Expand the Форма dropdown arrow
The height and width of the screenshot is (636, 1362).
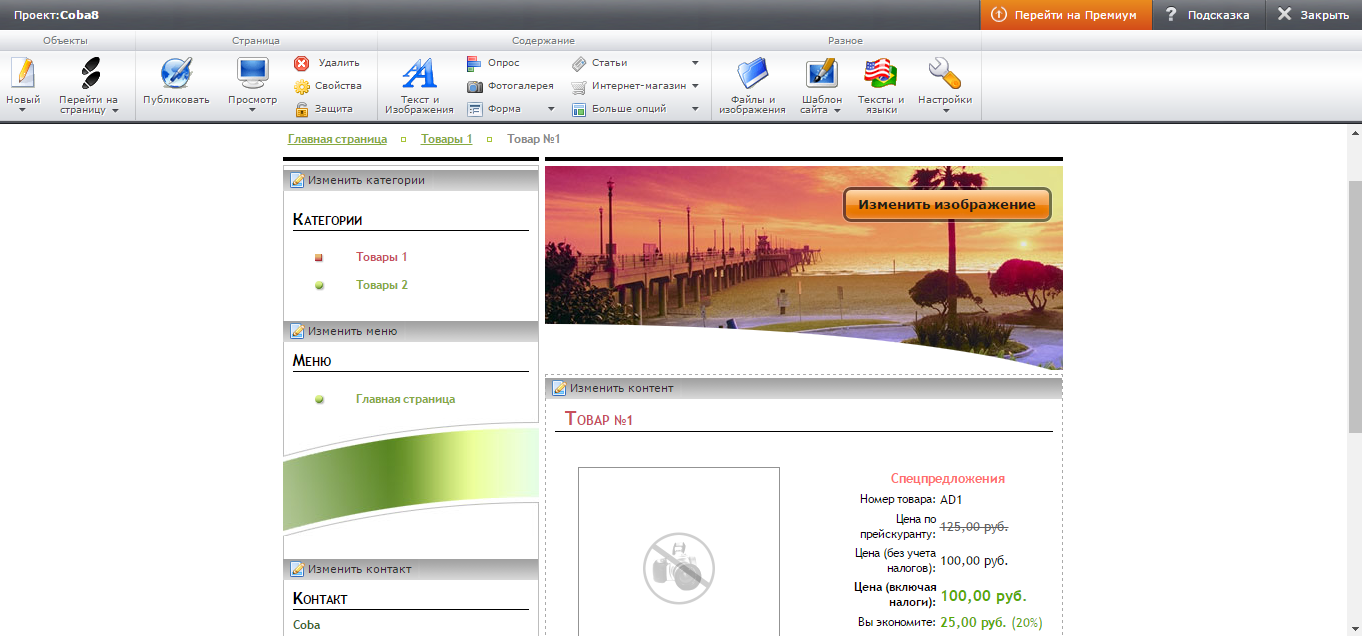549,109
